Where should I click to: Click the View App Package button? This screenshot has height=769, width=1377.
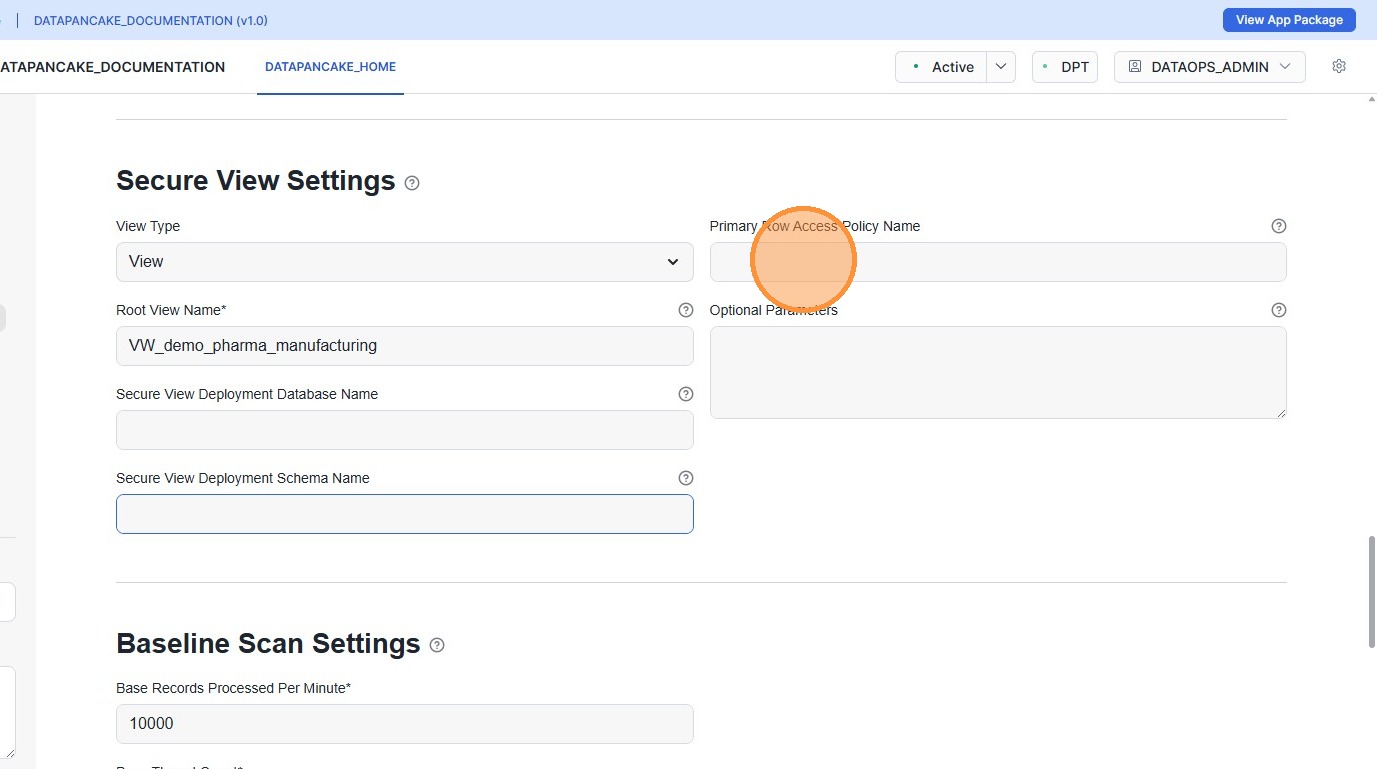click(1288, 20)
